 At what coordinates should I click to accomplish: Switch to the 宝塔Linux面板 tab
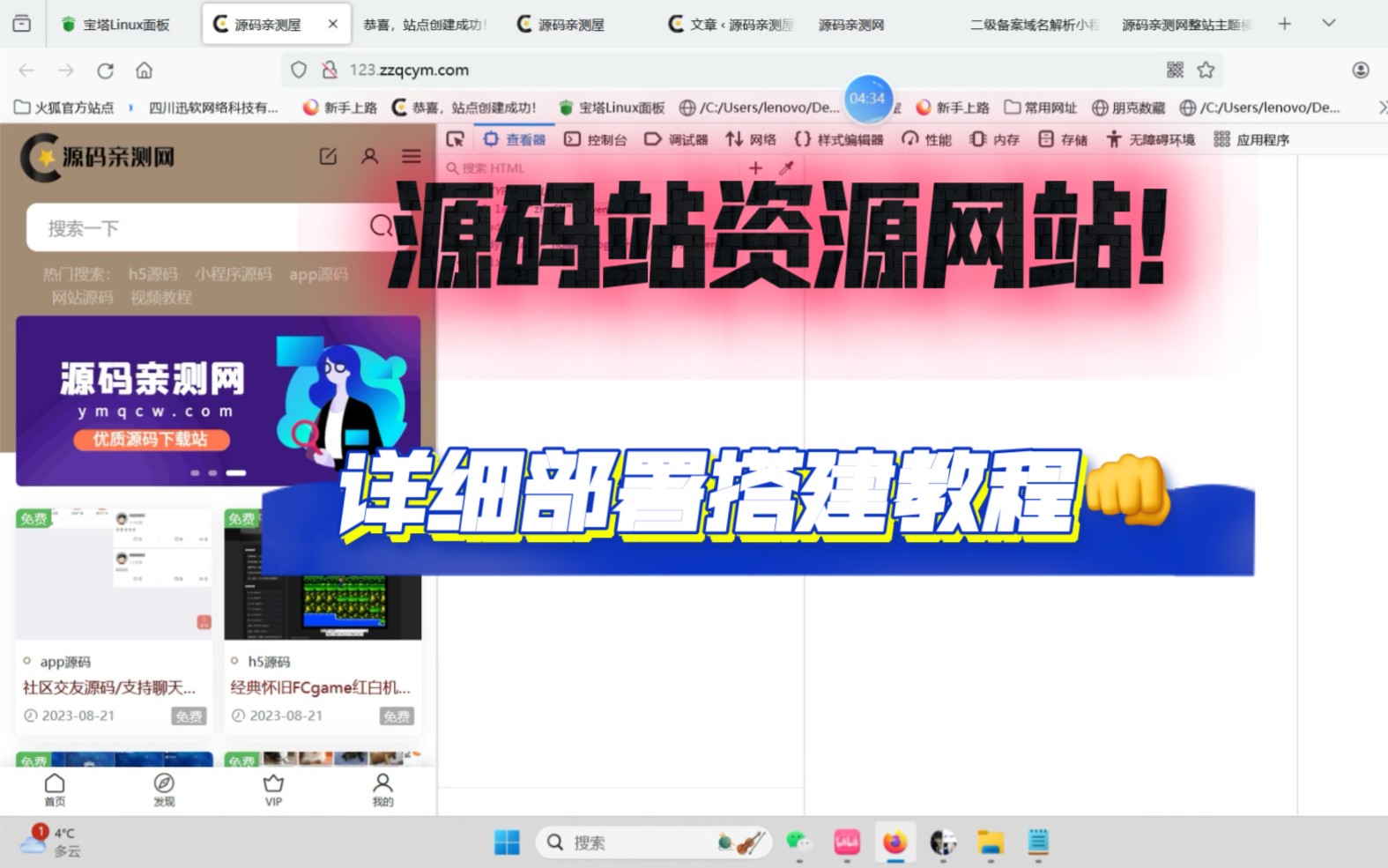pos(115,25)
